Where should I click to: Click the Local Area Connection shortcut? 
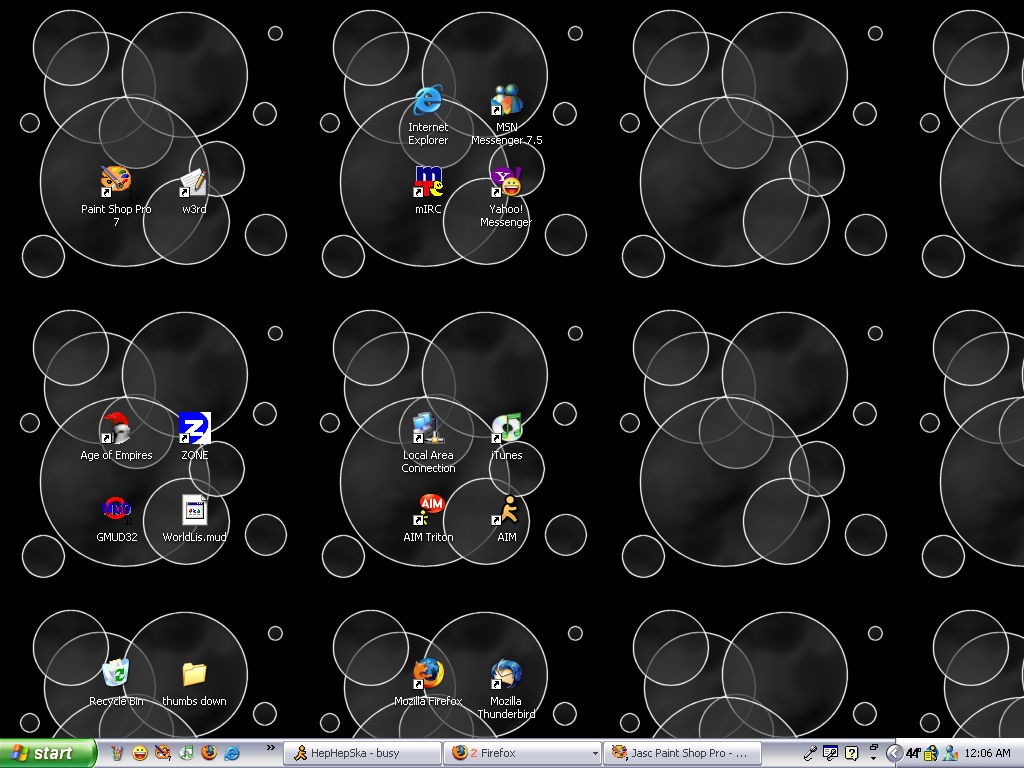click(428, 442)
